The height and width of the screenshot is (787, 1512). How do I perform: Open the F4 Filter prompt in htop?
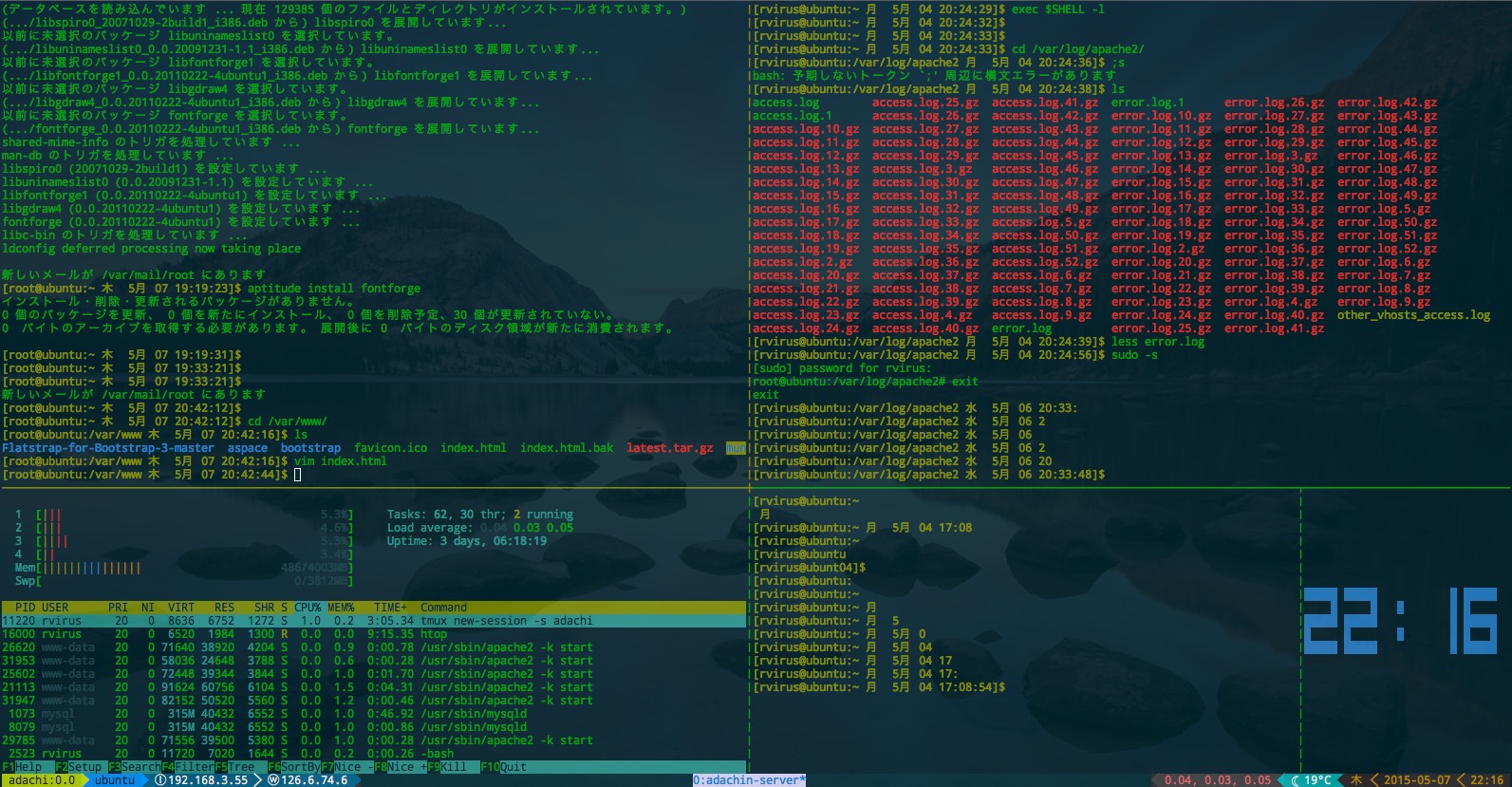pos(187,767)
